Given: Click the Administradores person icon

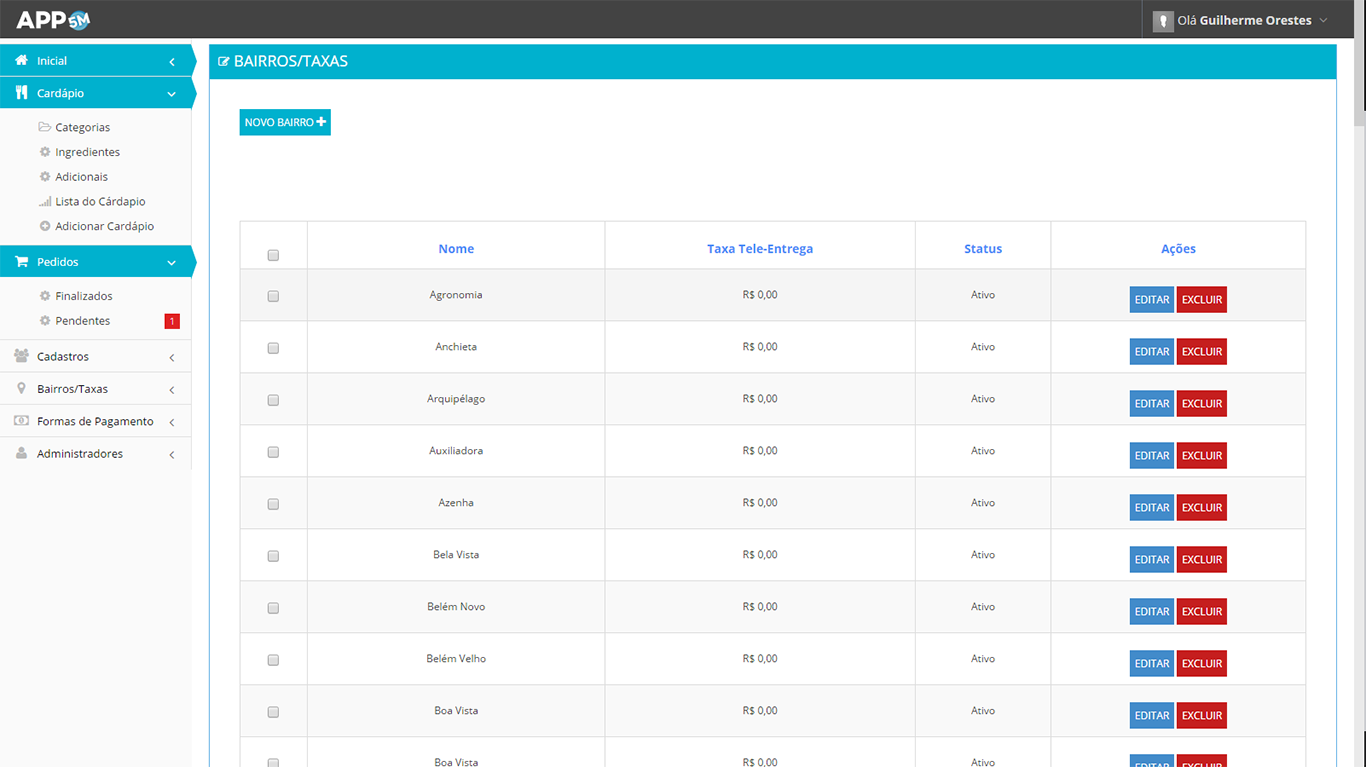Looking at the screenshot, I should [21, 454].
